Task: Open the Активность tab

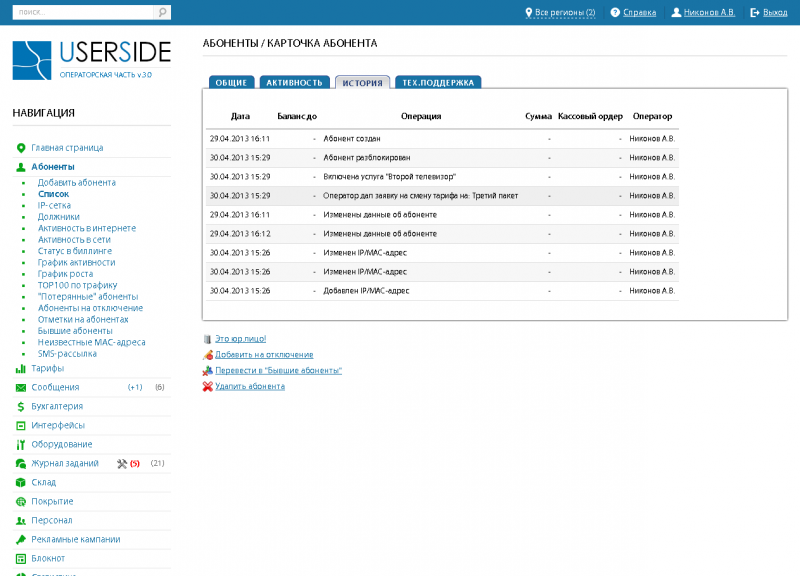Action: pyautogui.click(x=293, y=83)
